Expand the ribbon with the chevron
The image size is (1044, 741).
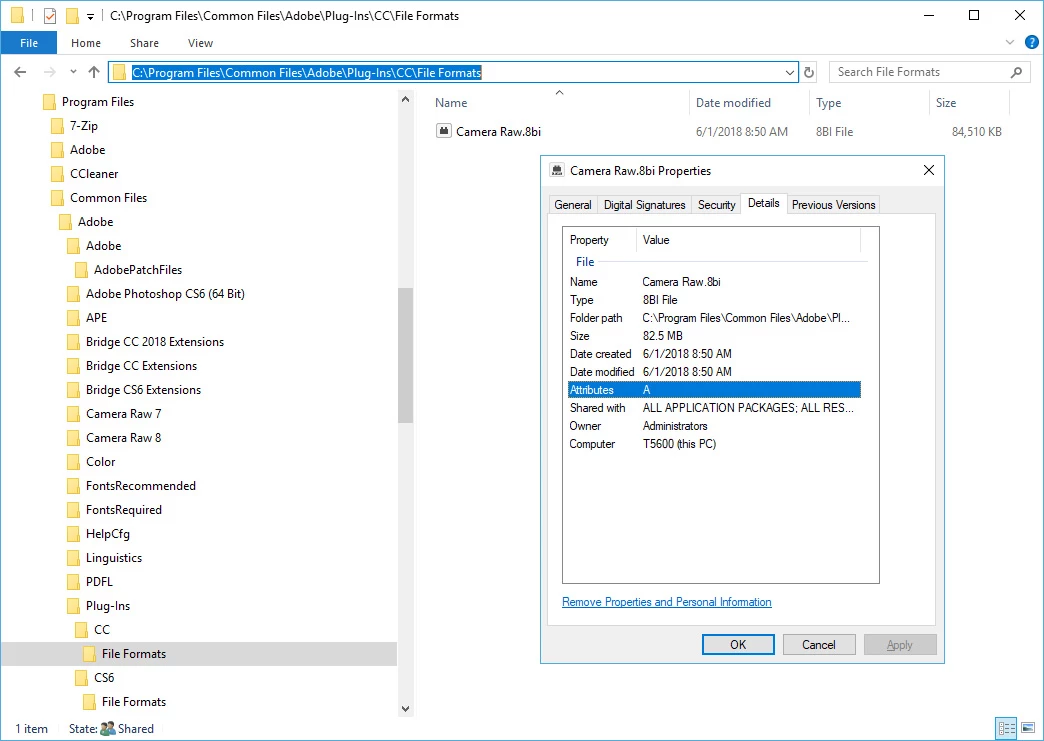(x=1009, y=43)
